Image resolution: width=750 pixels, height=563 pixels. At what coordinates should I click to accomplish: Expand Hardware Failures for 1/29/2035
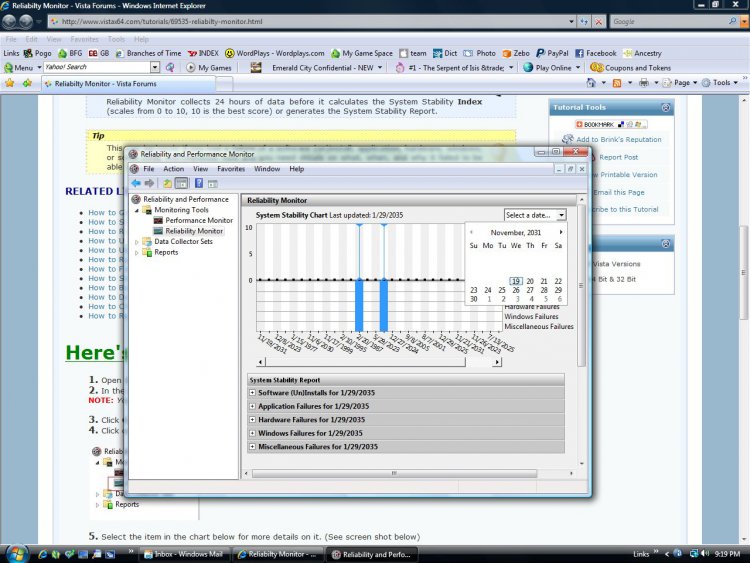tap(252, 419)
